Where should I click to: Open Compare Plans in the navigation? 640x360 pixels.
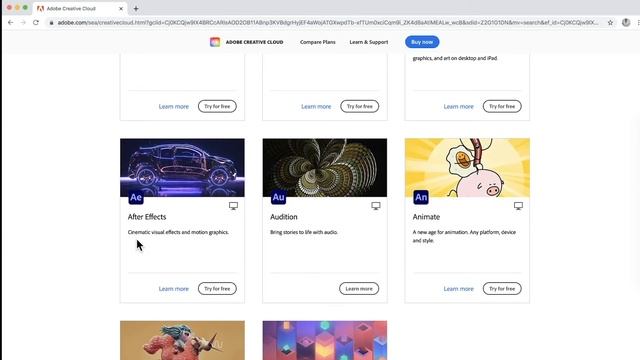tap(318, 42)
